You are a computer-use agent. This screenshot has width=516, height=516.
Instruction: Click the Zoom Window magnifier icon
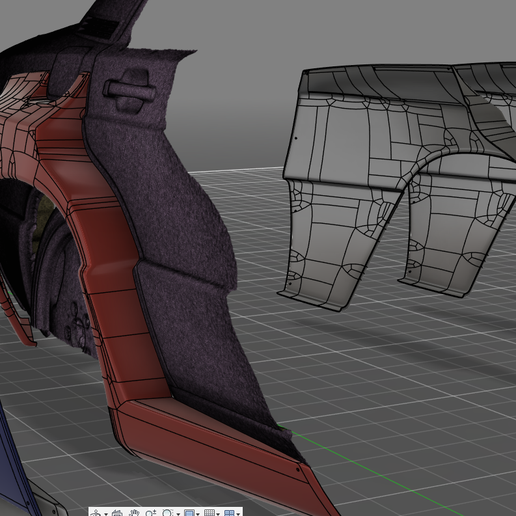tap(167, 513)
